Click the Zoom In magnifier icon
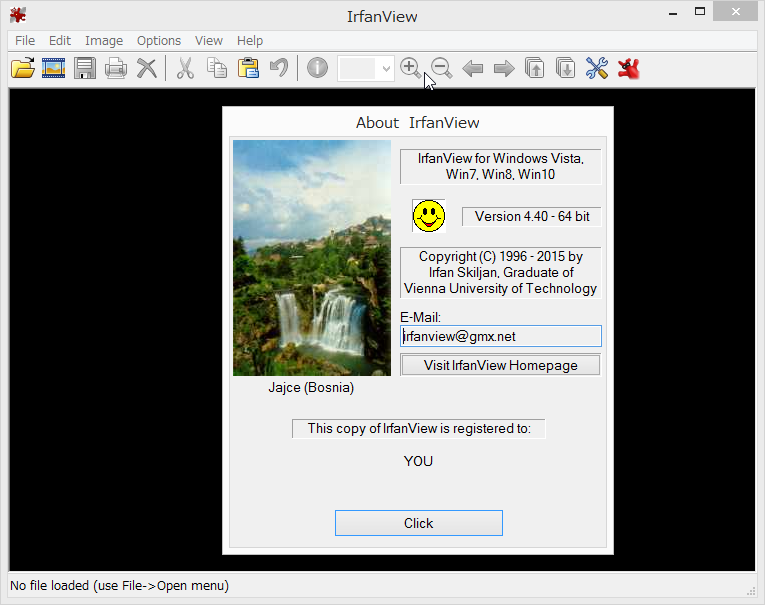Viewport: 765px width, 605px height. pos(410,68)
